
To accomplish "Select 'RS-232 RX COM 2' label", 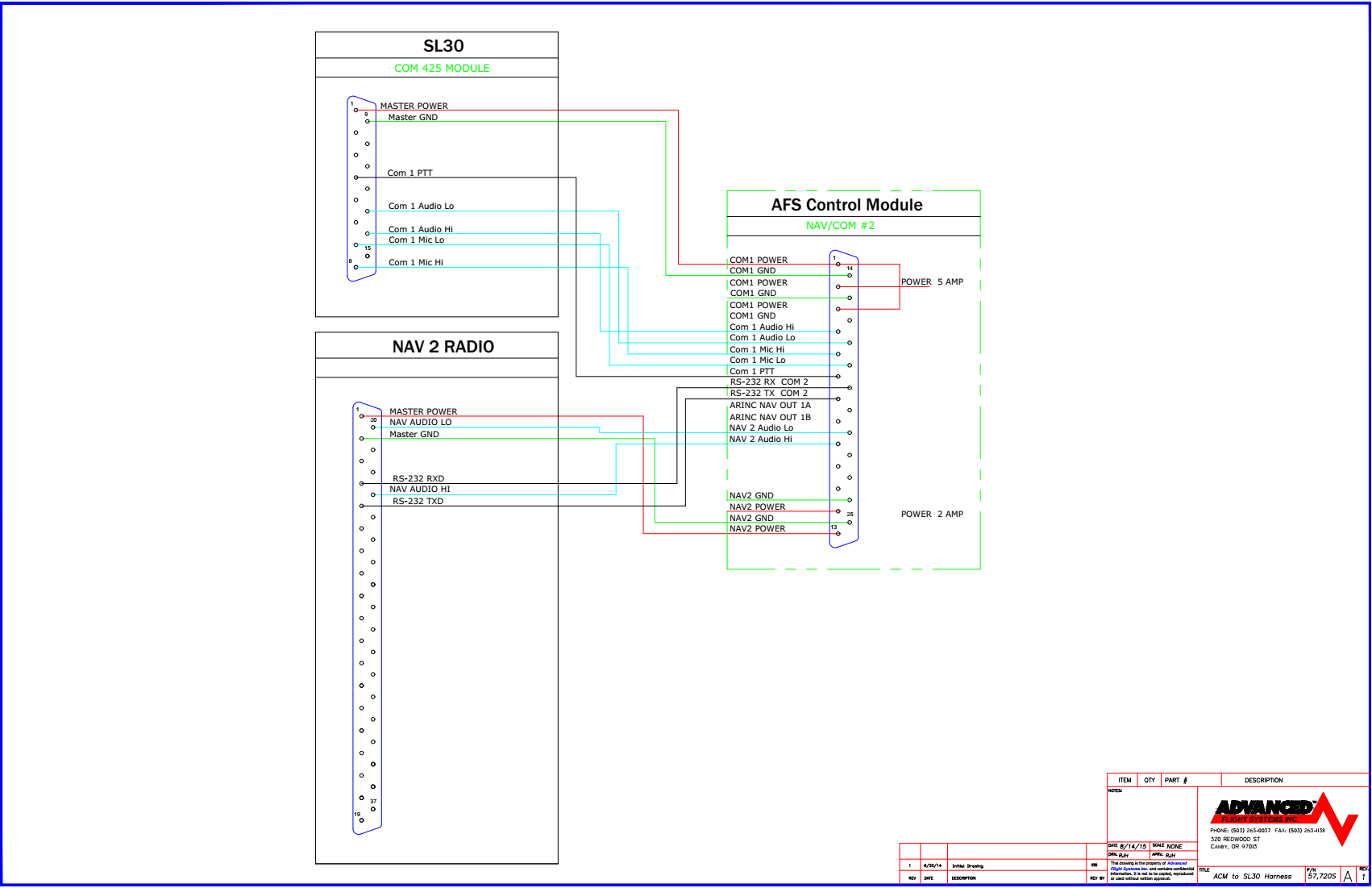I will [x=769, y=381].
